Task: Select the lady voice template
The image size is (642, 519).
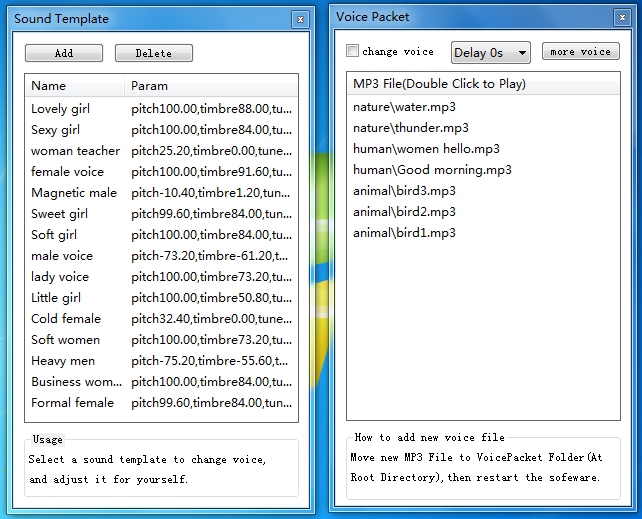Action: click(161, 277)
